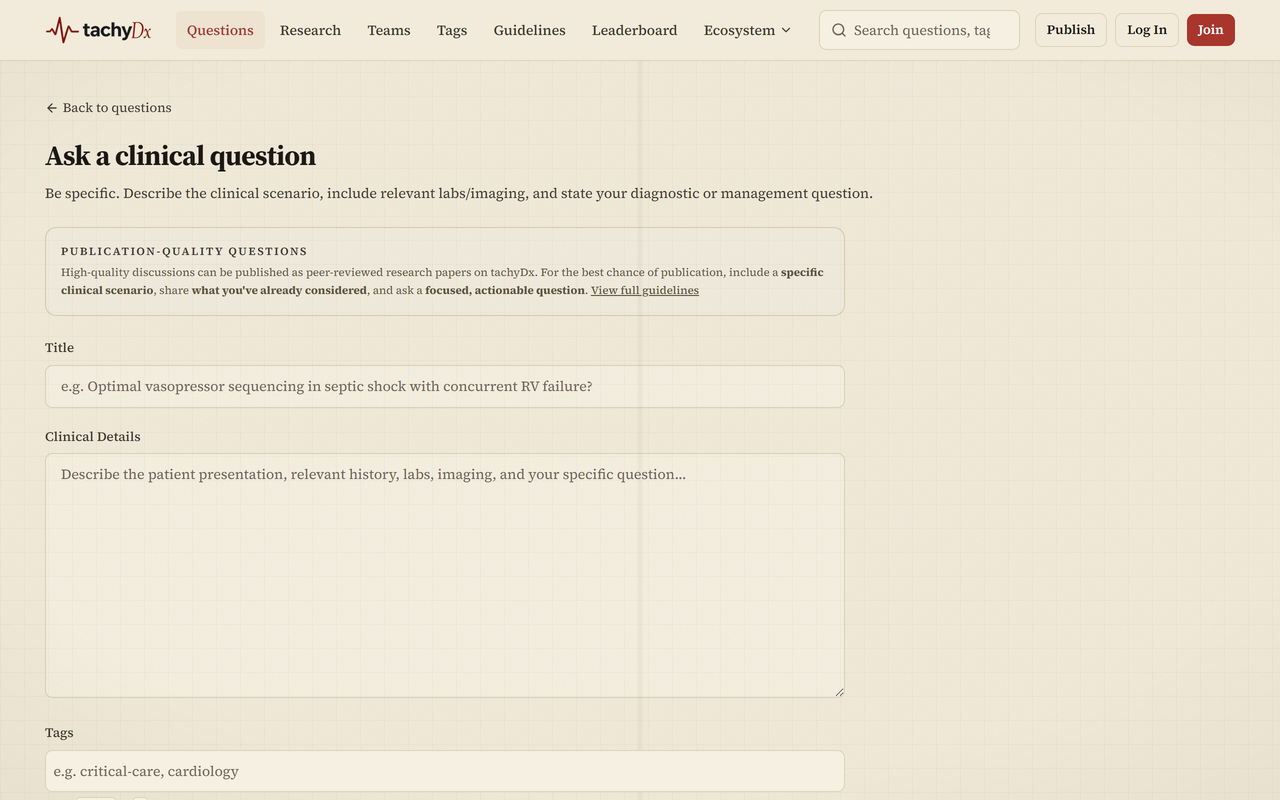Click the 'Tags' field label
This screenshot has width=1280, height=800.
(x=59, y=733)
